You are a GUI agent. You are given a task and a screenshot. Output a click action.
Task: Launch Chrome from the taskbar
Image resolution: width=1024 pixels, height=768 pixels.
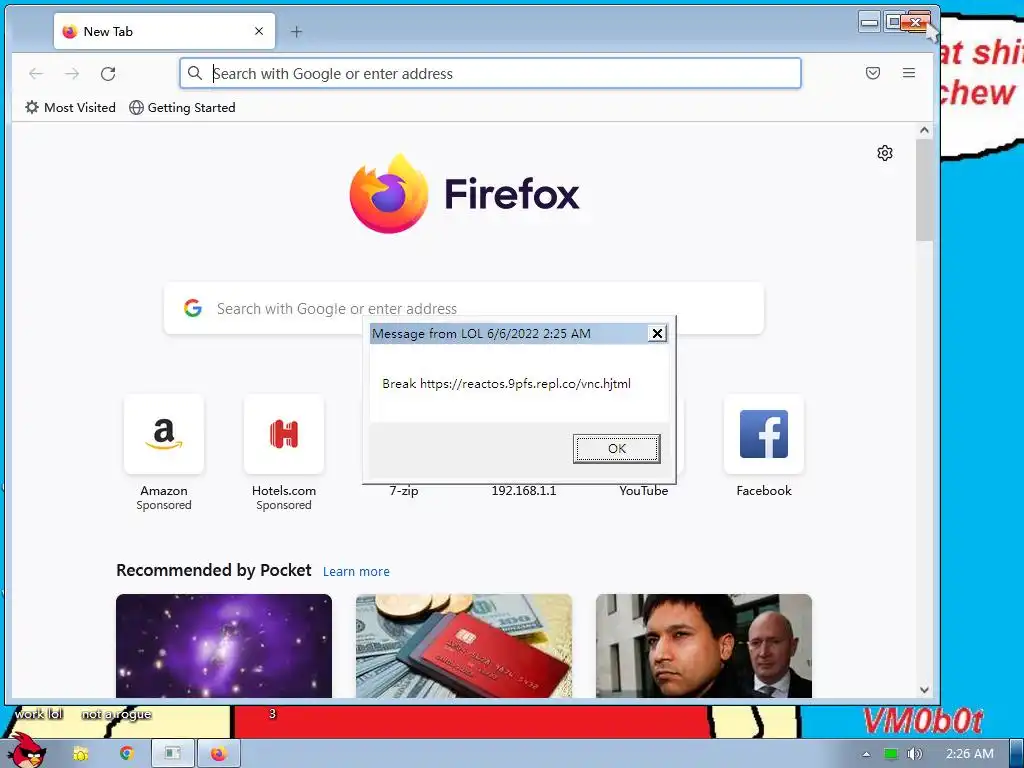click(x=127, y=754)
